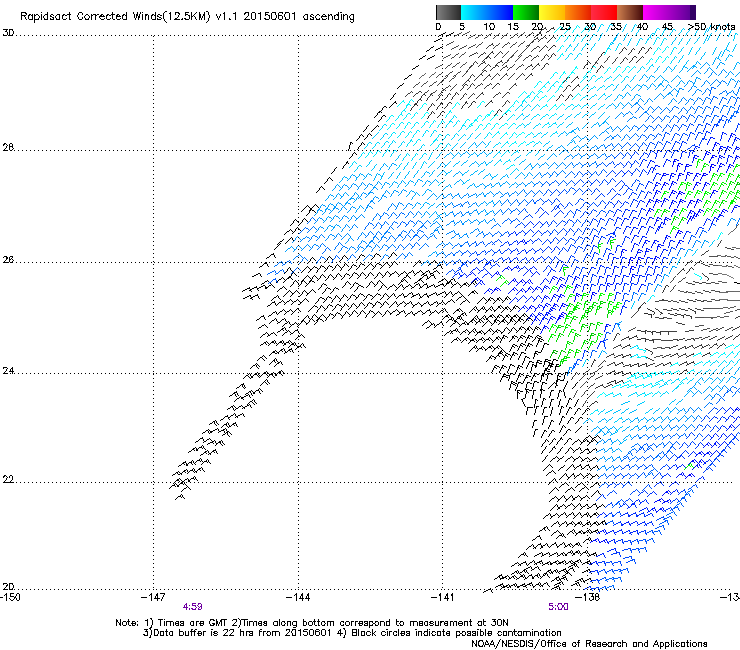Click the gray 0-5 knots color segment
740x650 pixels.
[448, 12]
